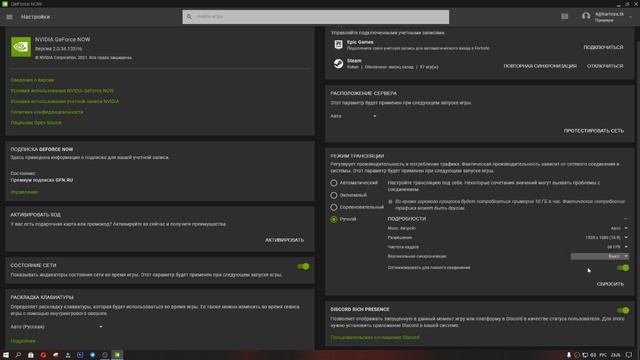The height and width of the screenshot is (360, 640).
Task: Switch to GeForce NOW taskbar icon
Action: tap(117, 355)
